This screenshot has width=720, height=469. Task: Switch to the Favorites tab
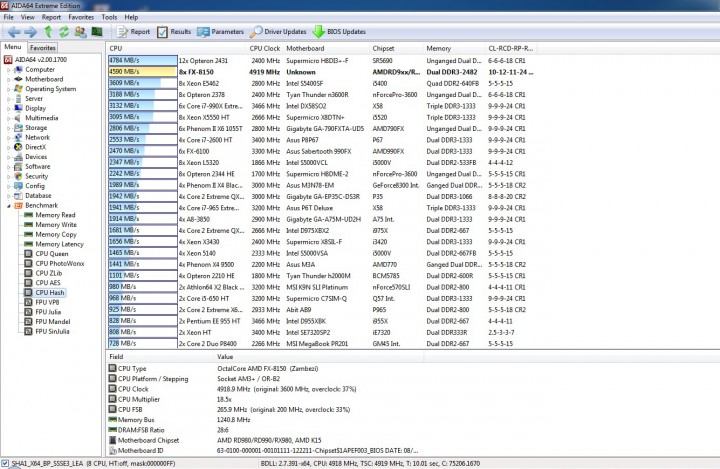[x=43, y=48]
